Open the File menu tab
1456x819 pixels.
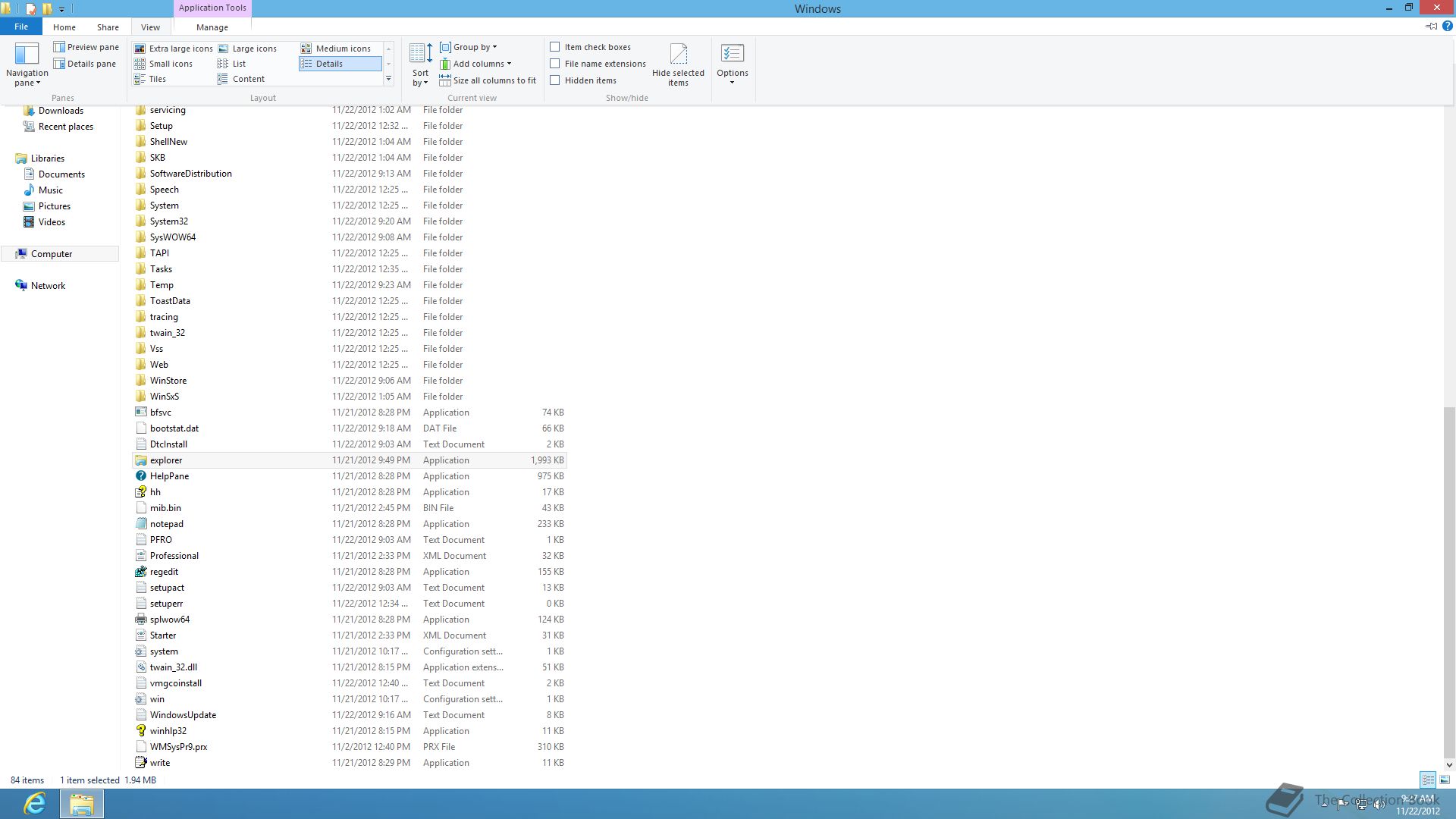click(x=20, y=27)
